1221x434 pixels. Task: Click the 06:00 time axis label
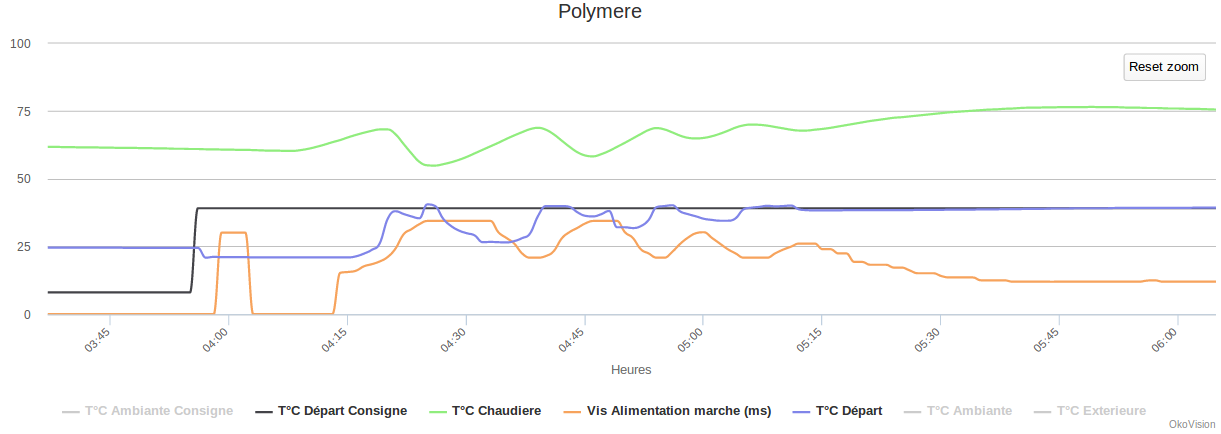click(1164, 336)
